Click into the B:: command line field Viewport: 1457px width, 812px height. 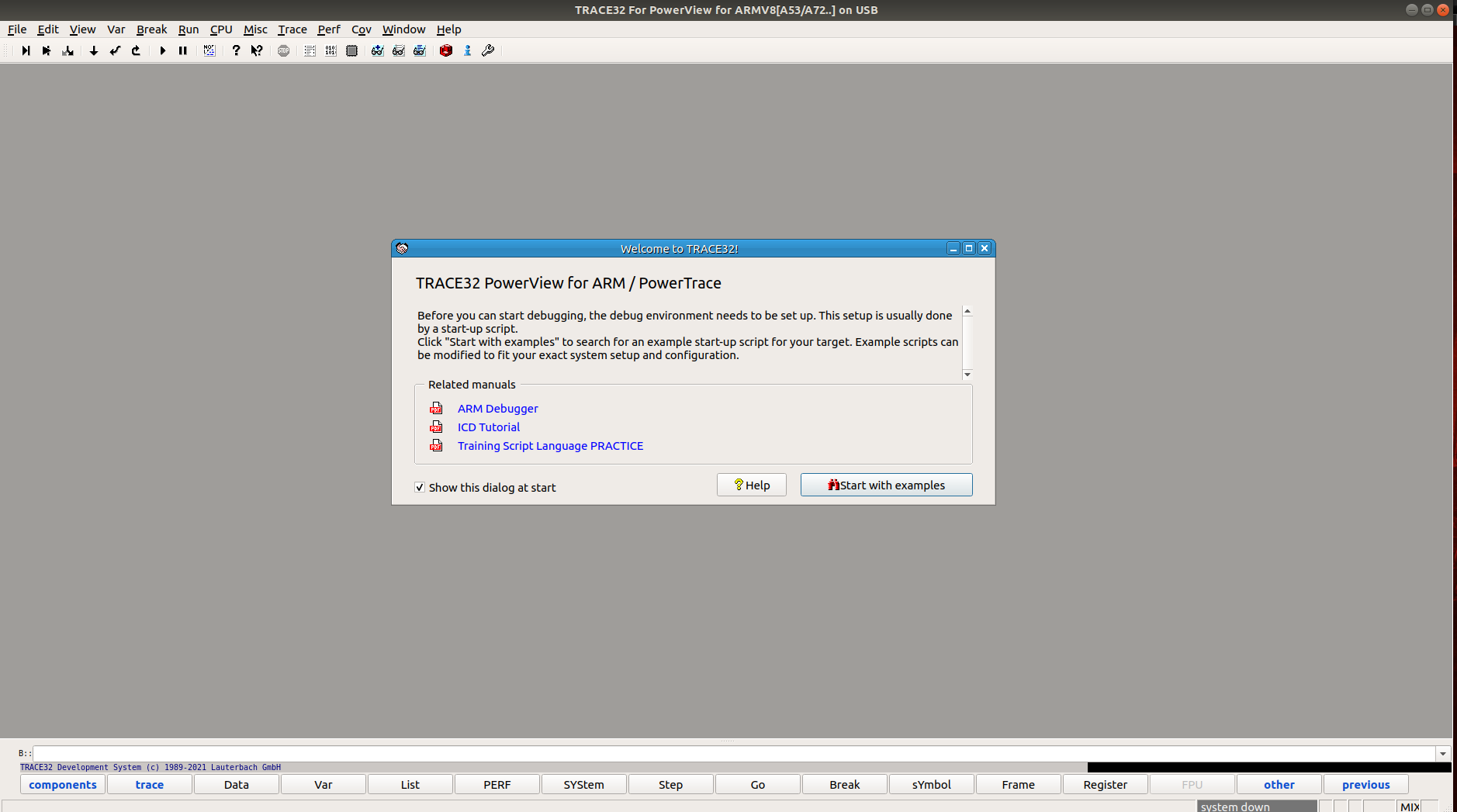734,753
